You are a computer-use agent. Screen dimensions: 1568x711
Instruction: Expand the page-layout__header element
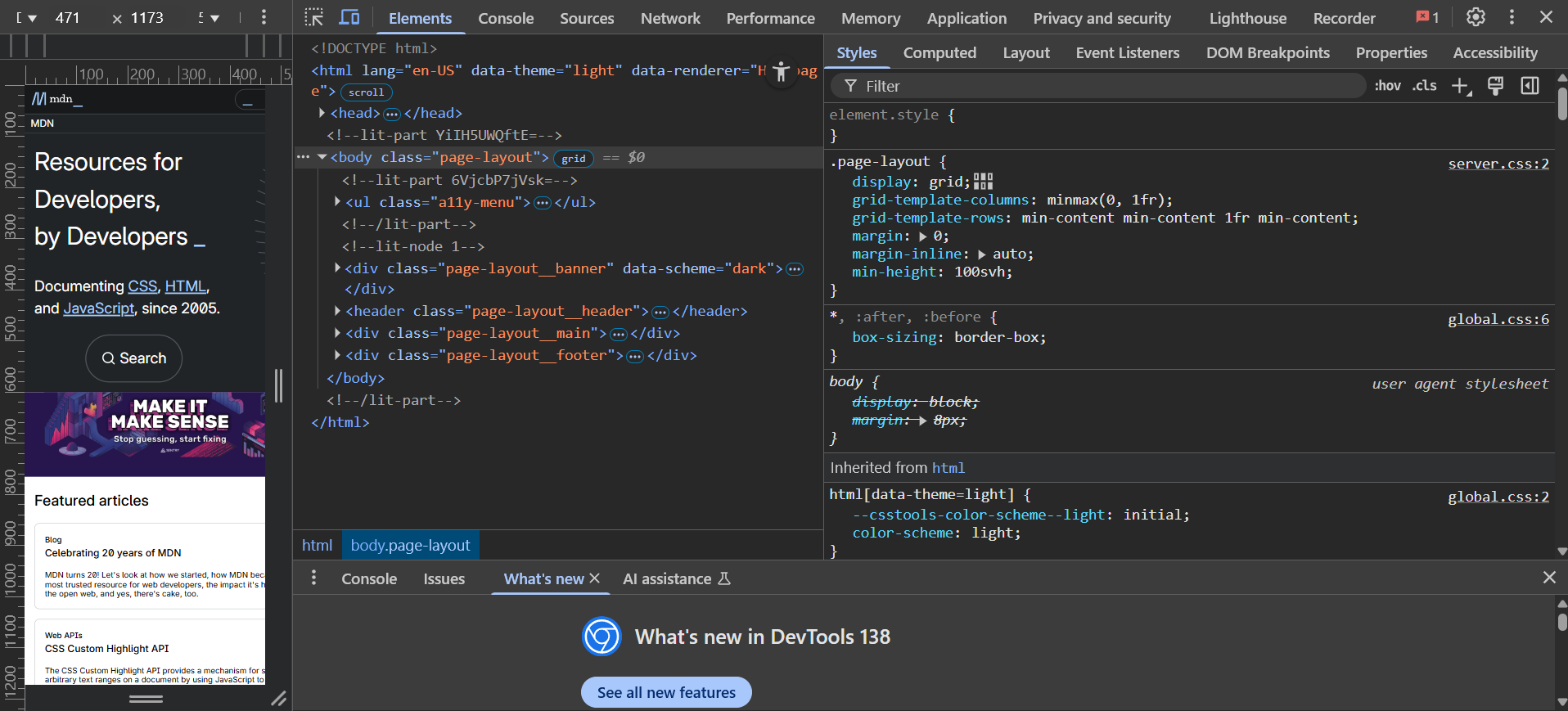point(337,311)
